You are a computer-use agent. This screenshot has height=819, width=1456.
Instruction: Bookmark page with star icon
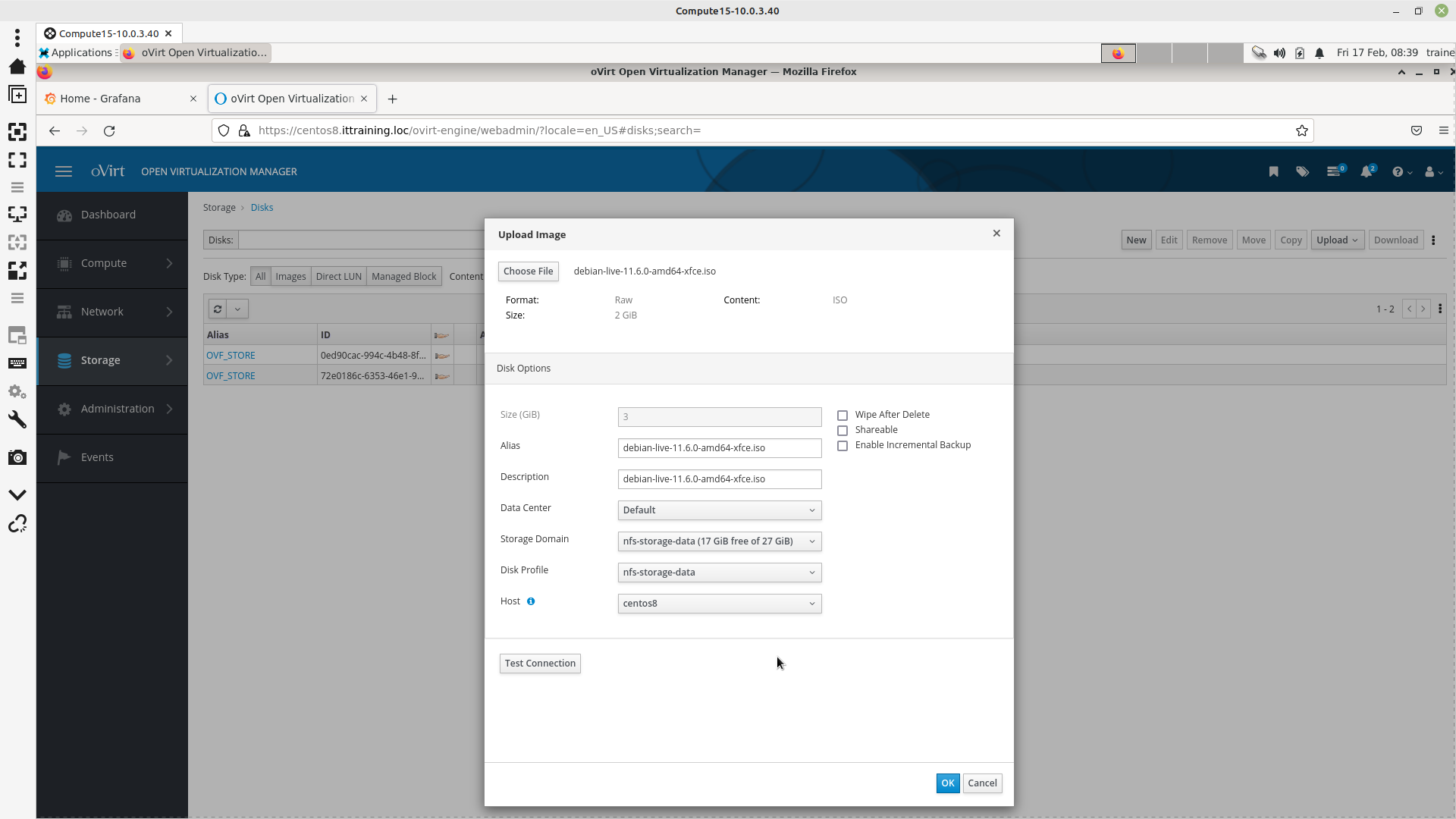coord(1302,130)
